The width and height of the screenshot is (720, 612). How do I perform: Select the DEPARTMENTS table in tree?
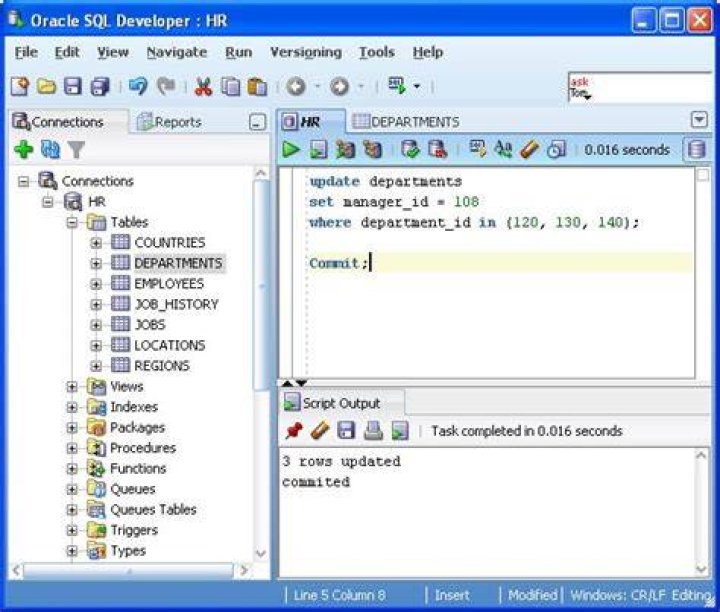(178, 264)
